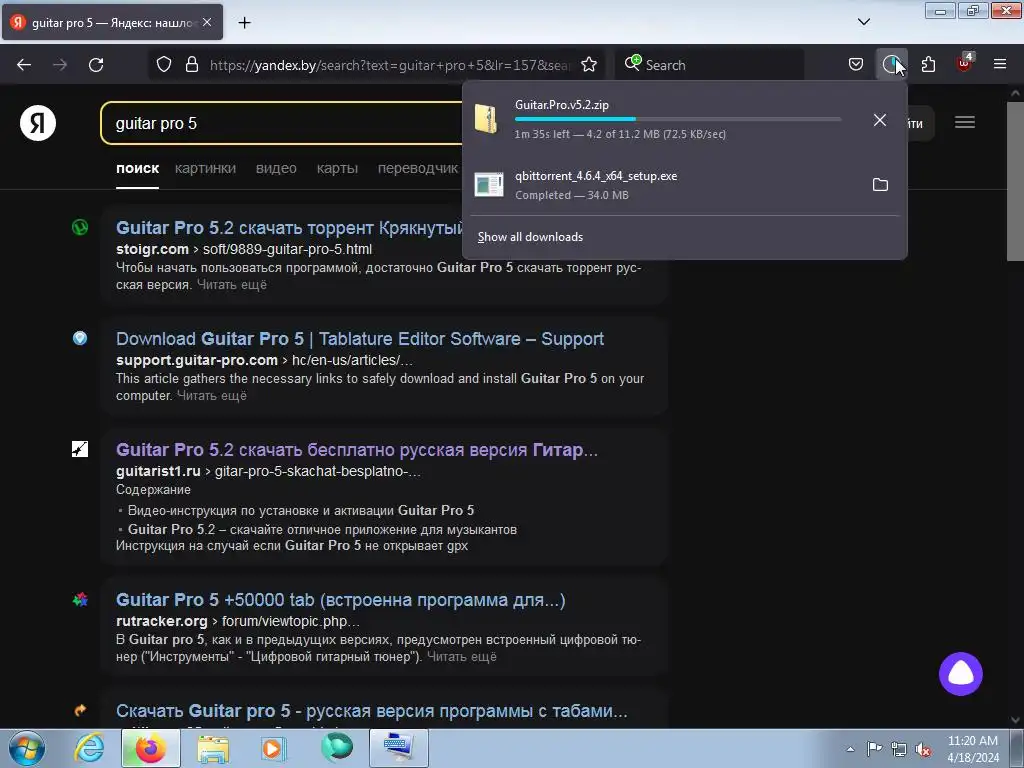
Task: Open Guitar Pro 5 +50000 tab result
Action: (x=340, y=600)
